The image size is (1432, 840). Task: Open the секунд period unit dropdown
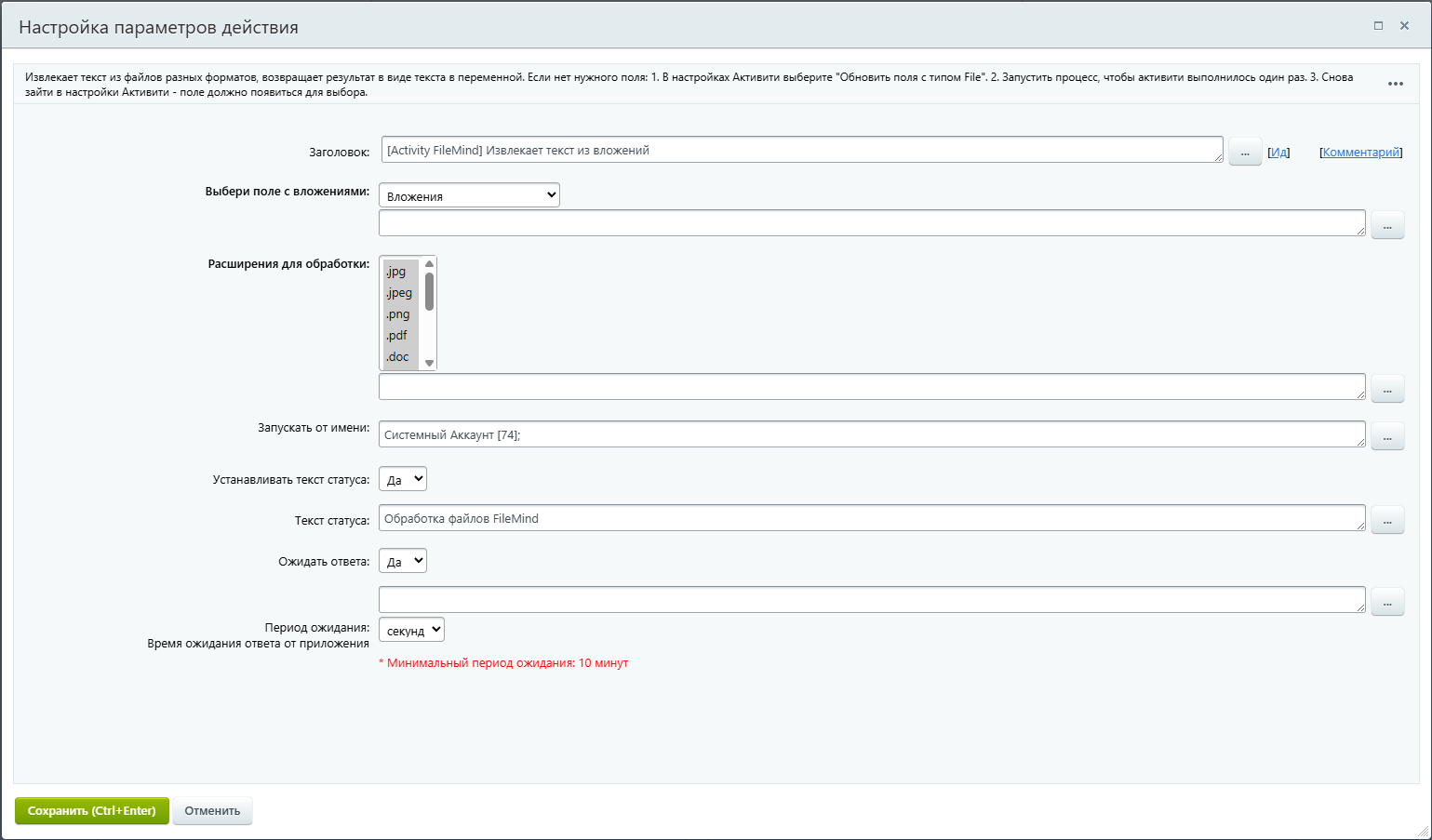tap(411, 631)
